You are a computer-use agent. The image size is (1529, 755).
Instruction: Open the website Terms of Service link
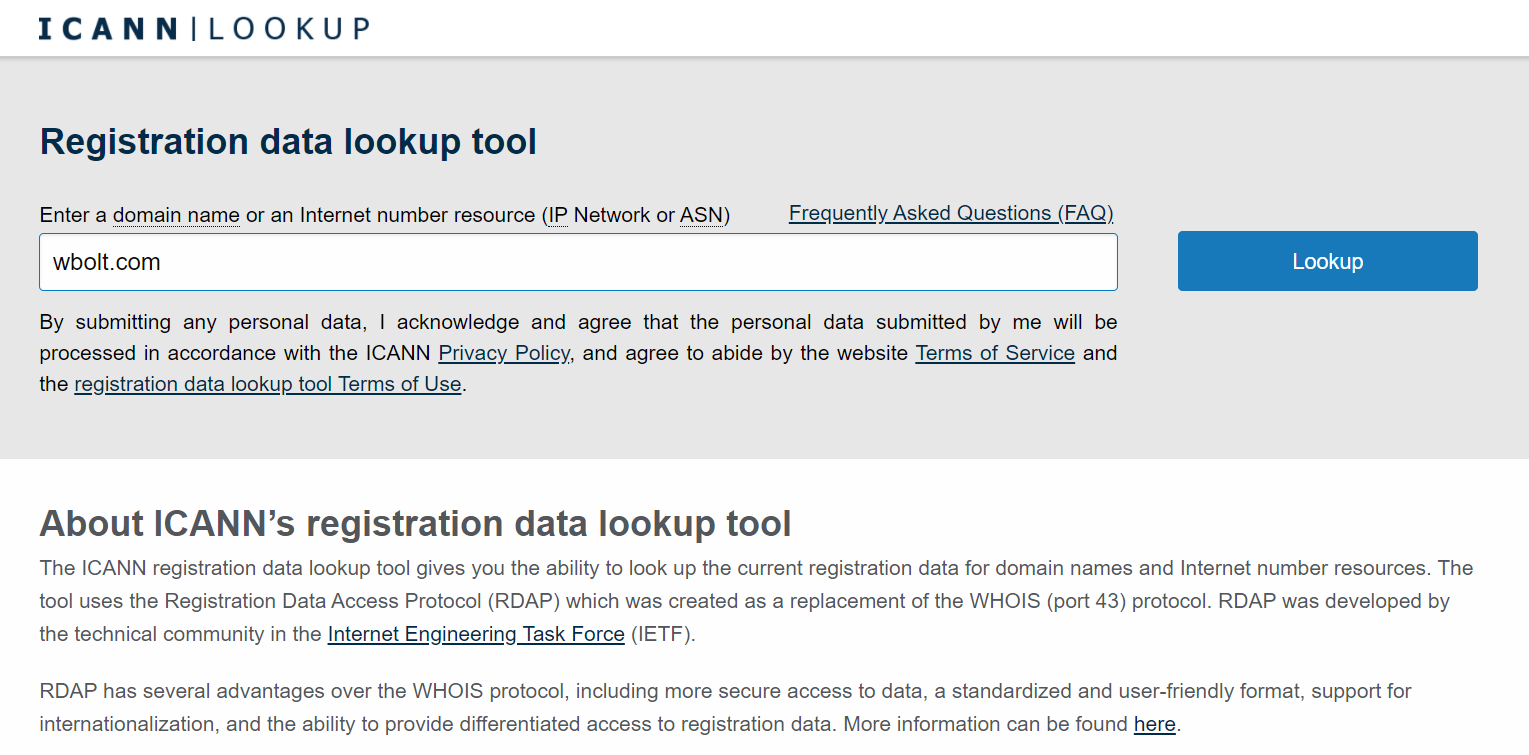coord(994,353)
